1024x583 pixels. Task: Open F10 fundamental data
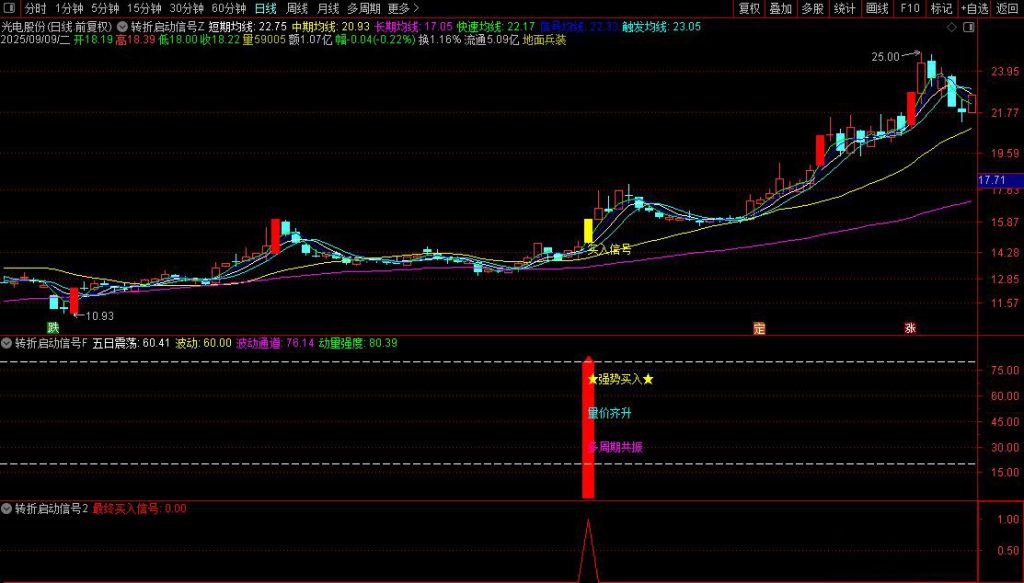coord(909,8)
